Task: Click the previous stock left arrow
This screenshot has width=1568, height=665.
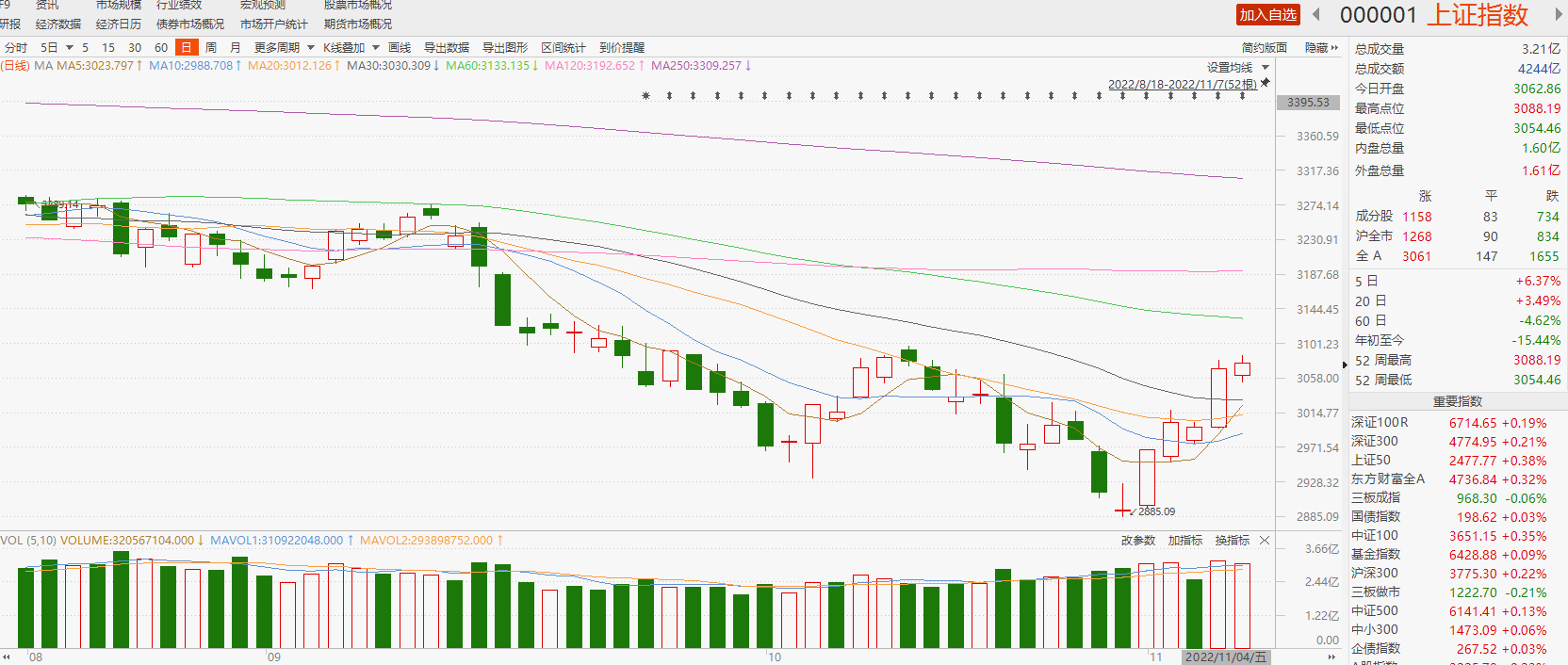Action: (1316, 15)
